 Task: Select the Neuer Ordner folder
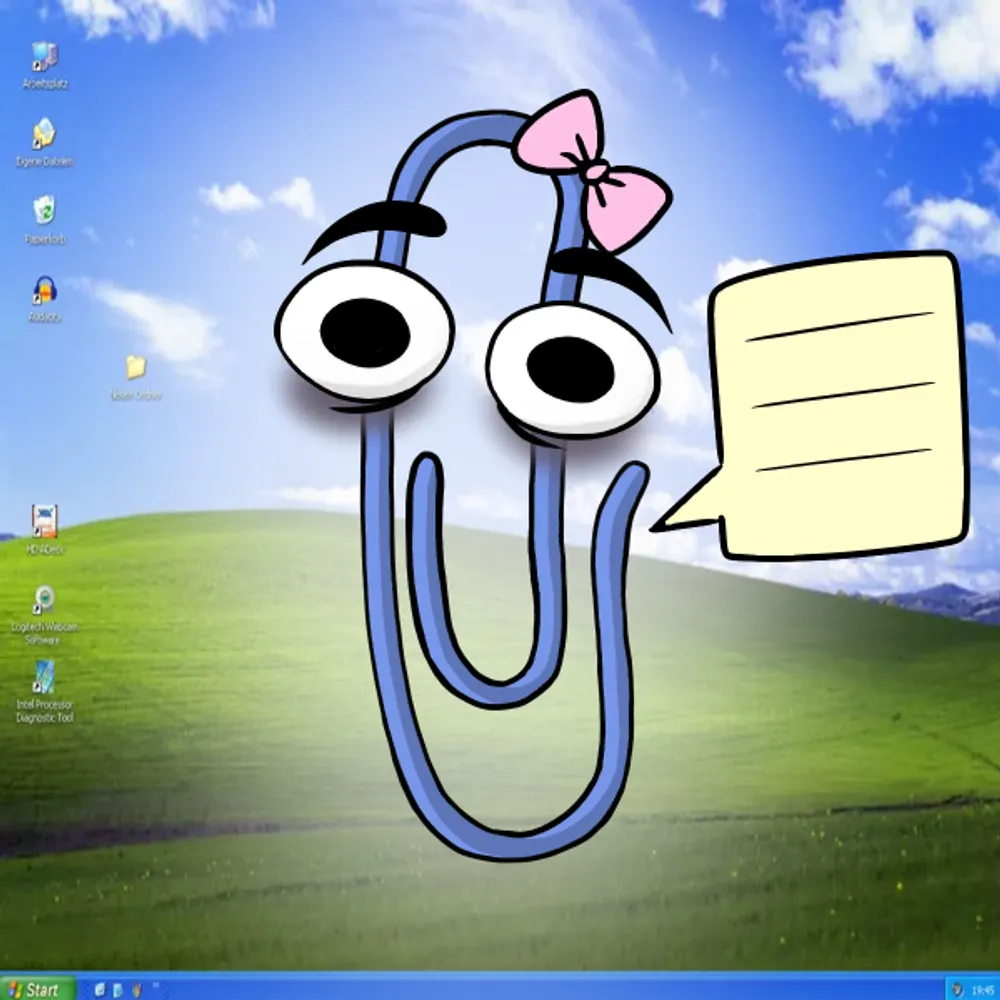pyautogui.click(x=136, y=369)
